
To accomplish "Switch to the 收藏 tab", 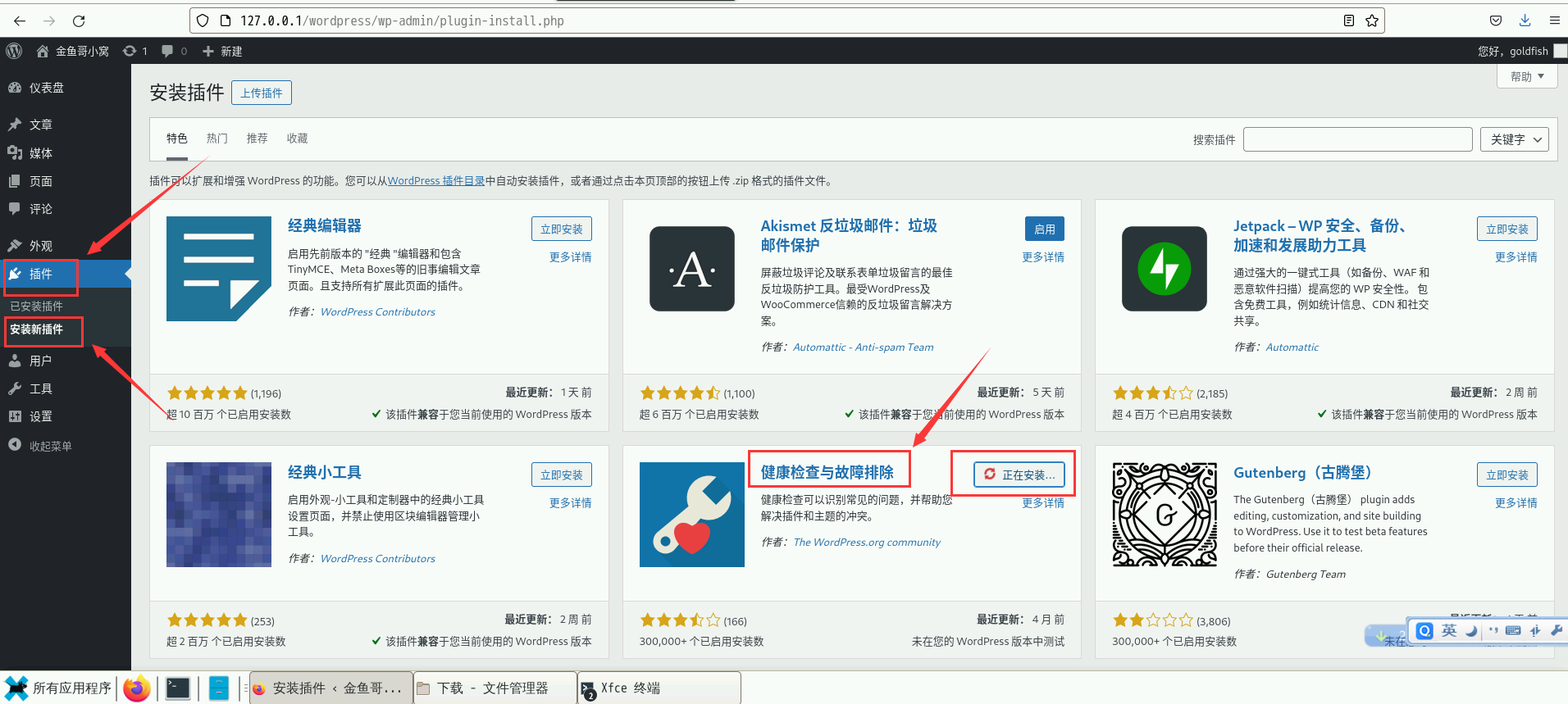I will [x=298, y=139].
